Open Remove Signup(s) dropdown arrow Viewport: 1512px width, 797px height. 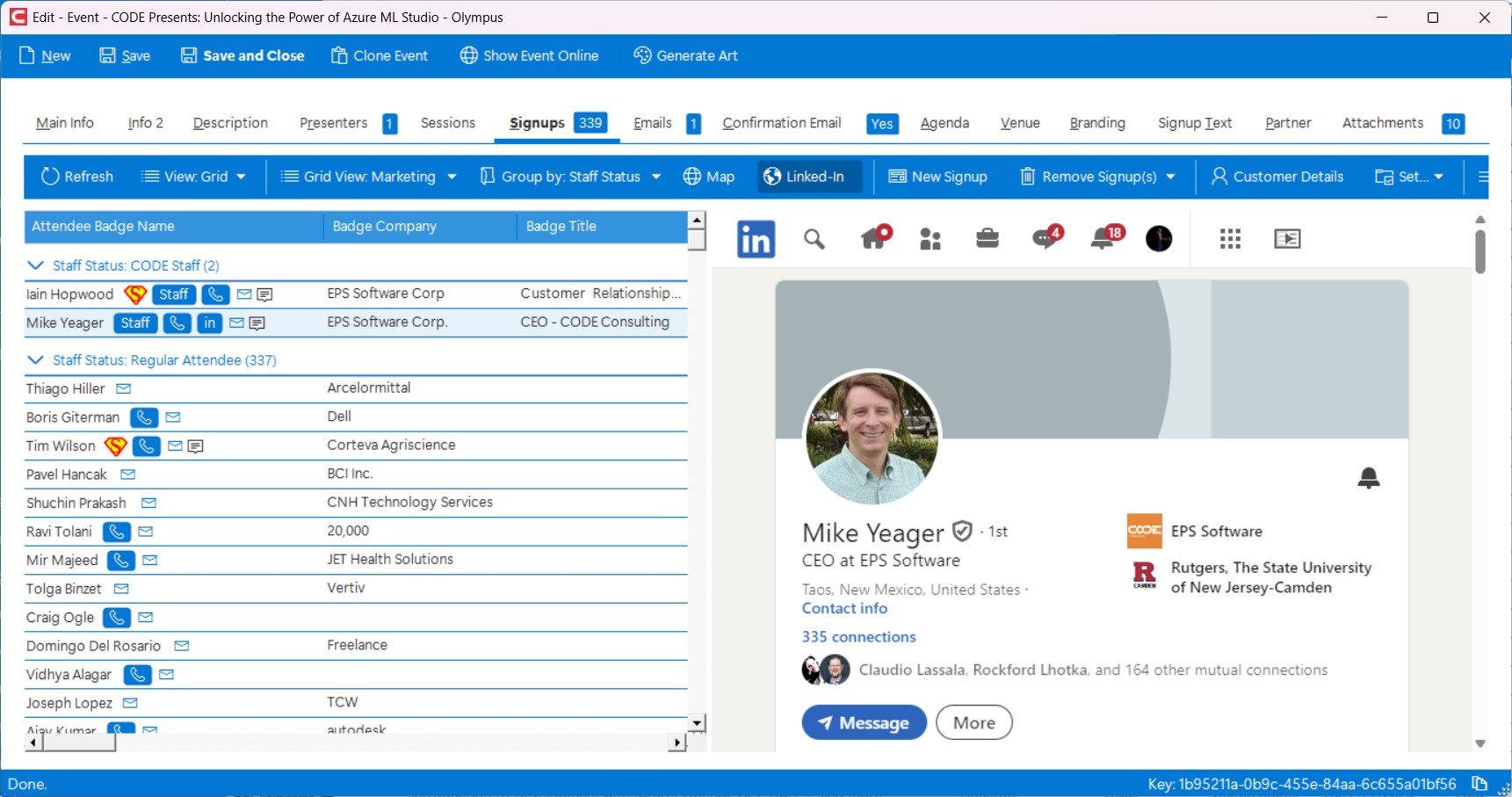pos(1170,177)
